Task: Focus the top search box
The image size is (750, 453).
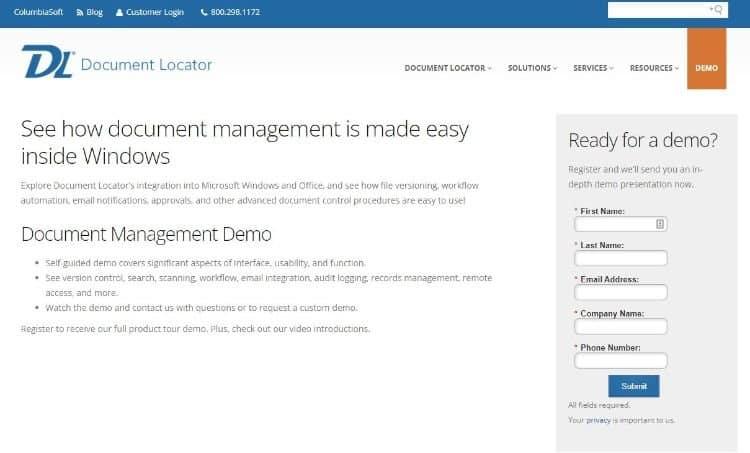Action: 668,10
